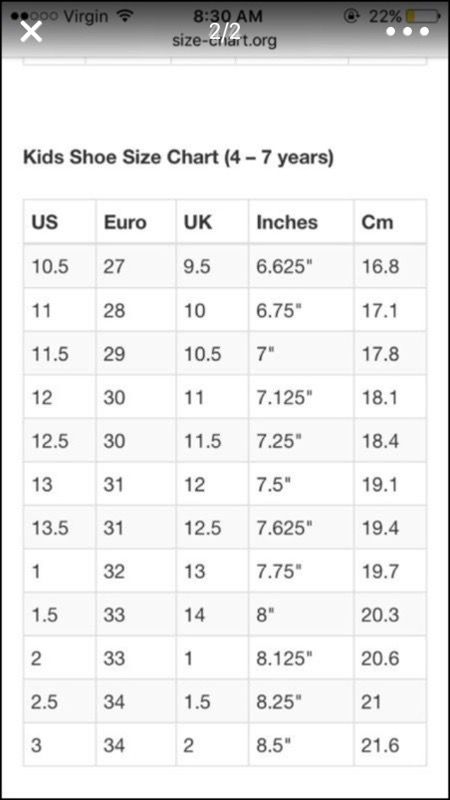Screen dimensions: 450x800
Task: Tap the cellular signal dots
Action: (34, 17)
